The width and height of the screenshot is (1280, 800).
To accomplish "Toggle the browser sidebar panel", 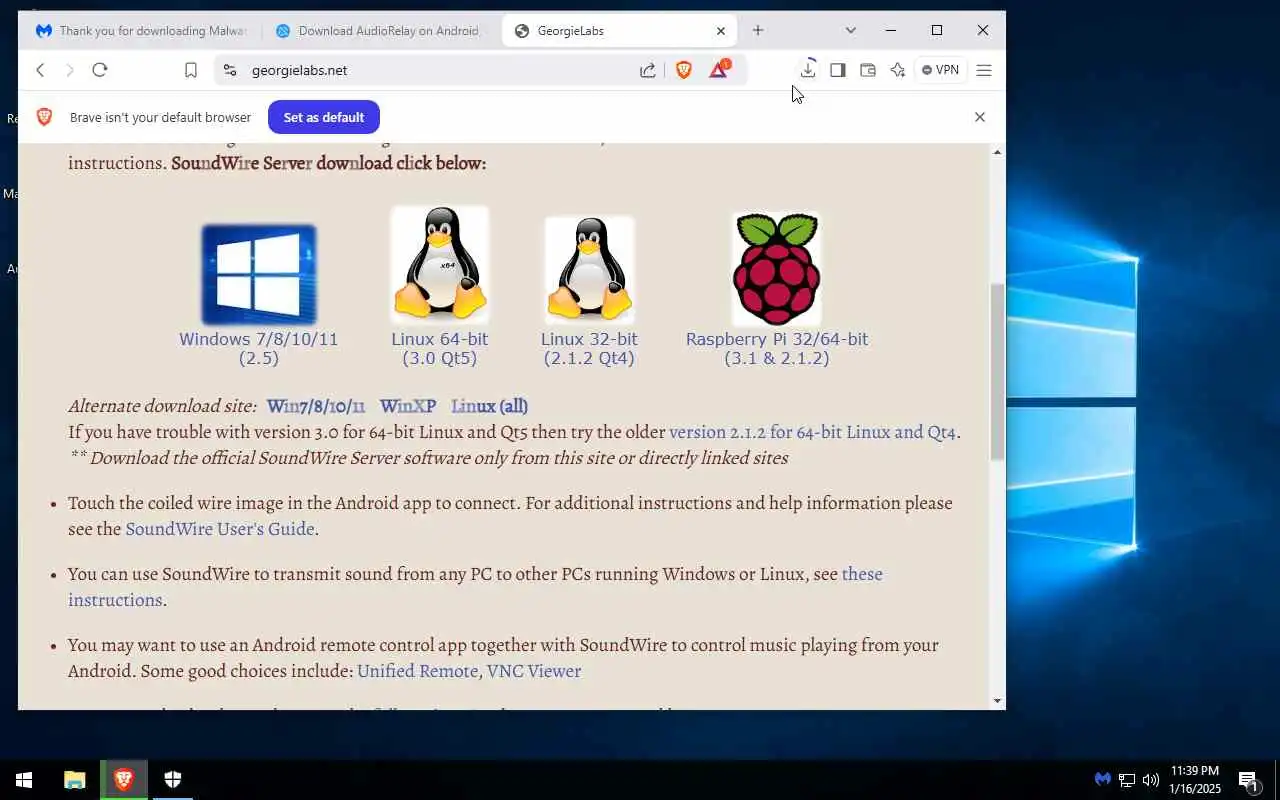I will coord(838,70).
